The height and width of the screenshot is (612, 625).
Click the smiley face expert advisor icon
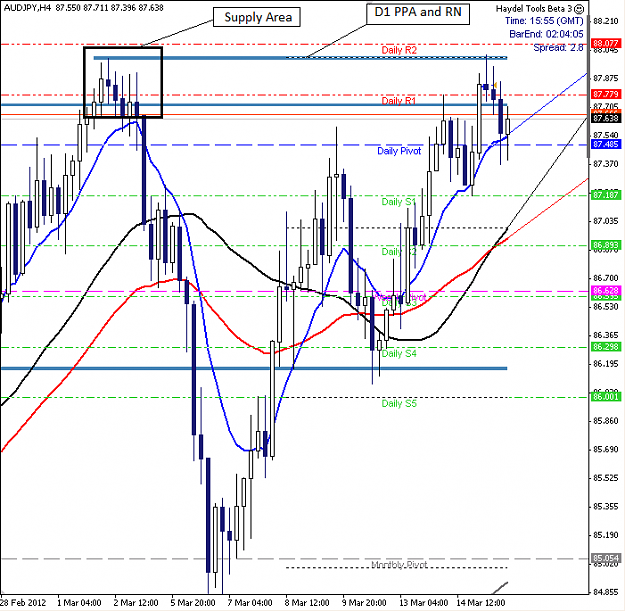[x=580, y=9]
